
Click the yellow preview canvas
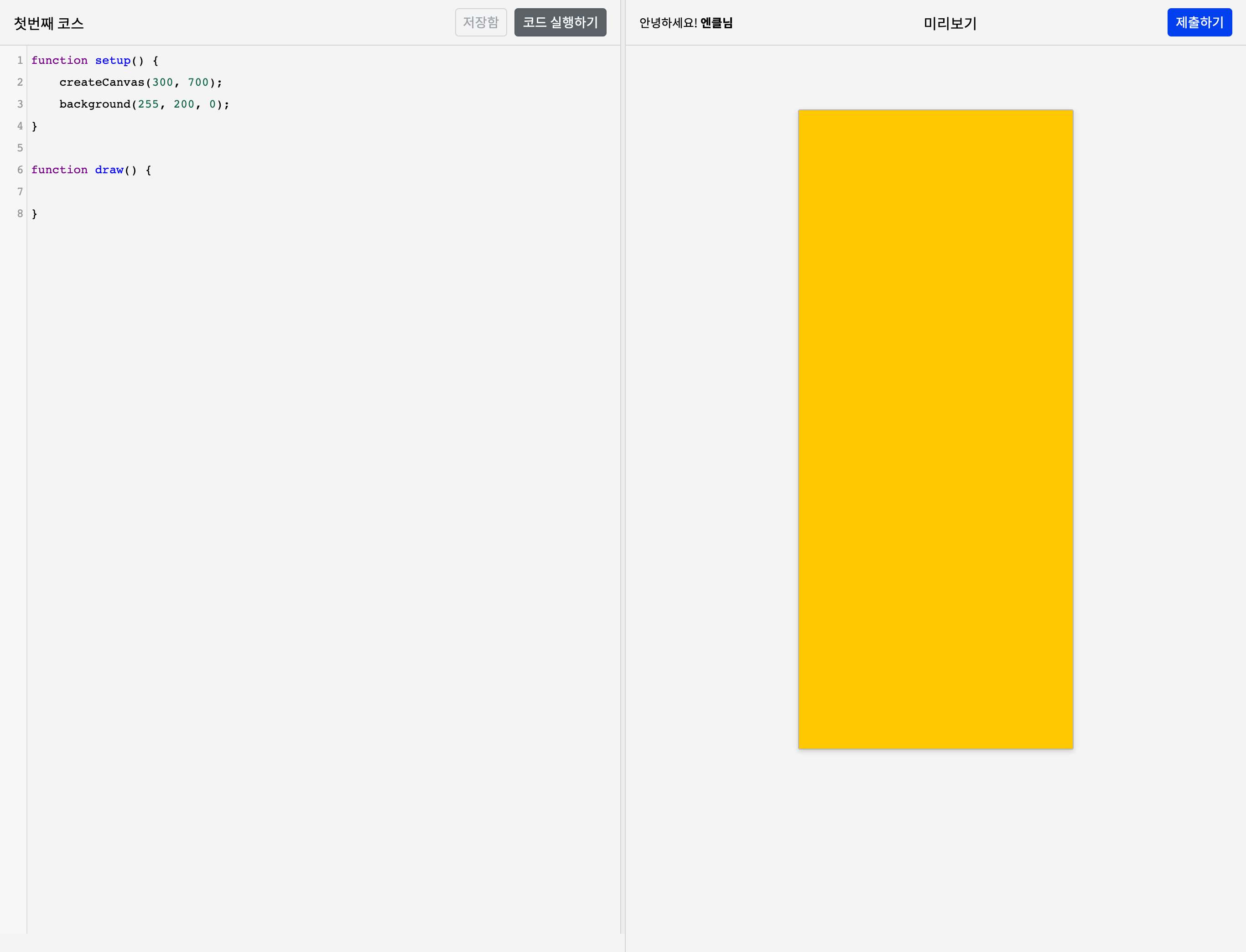click(935, 429)
